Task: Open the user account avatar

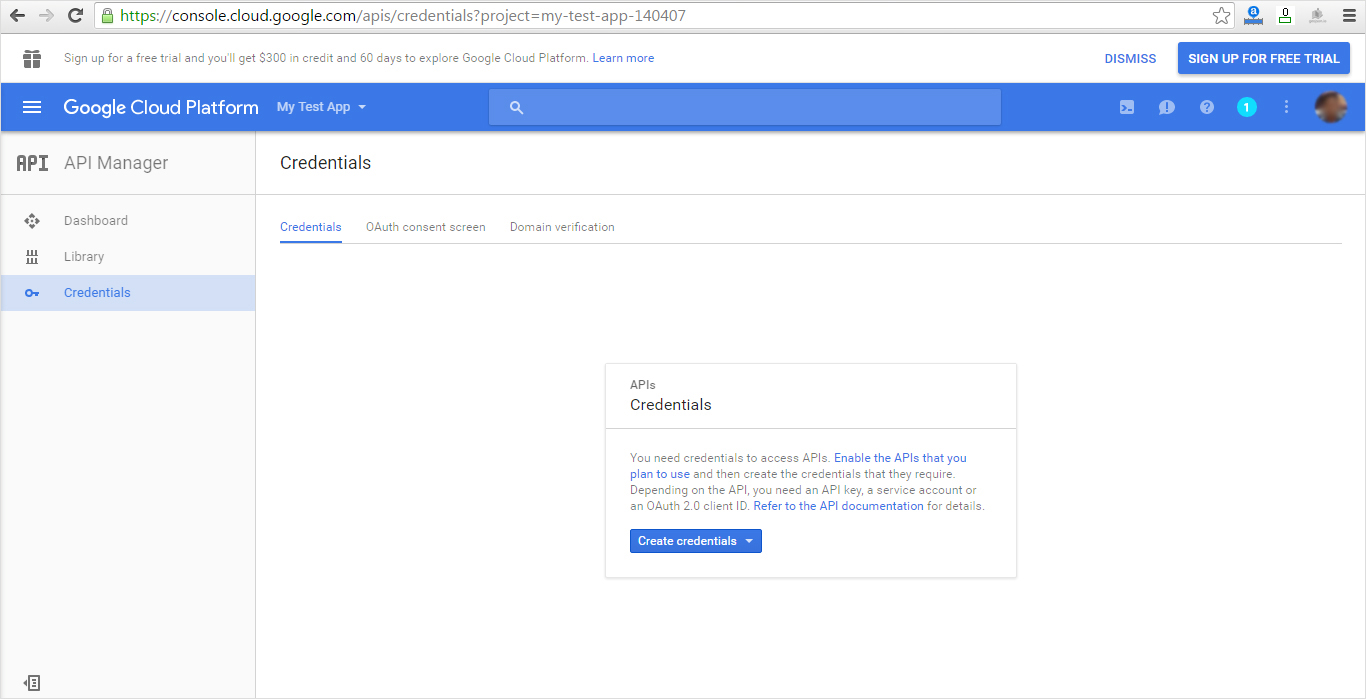Action: click(x=1330, y=107)
